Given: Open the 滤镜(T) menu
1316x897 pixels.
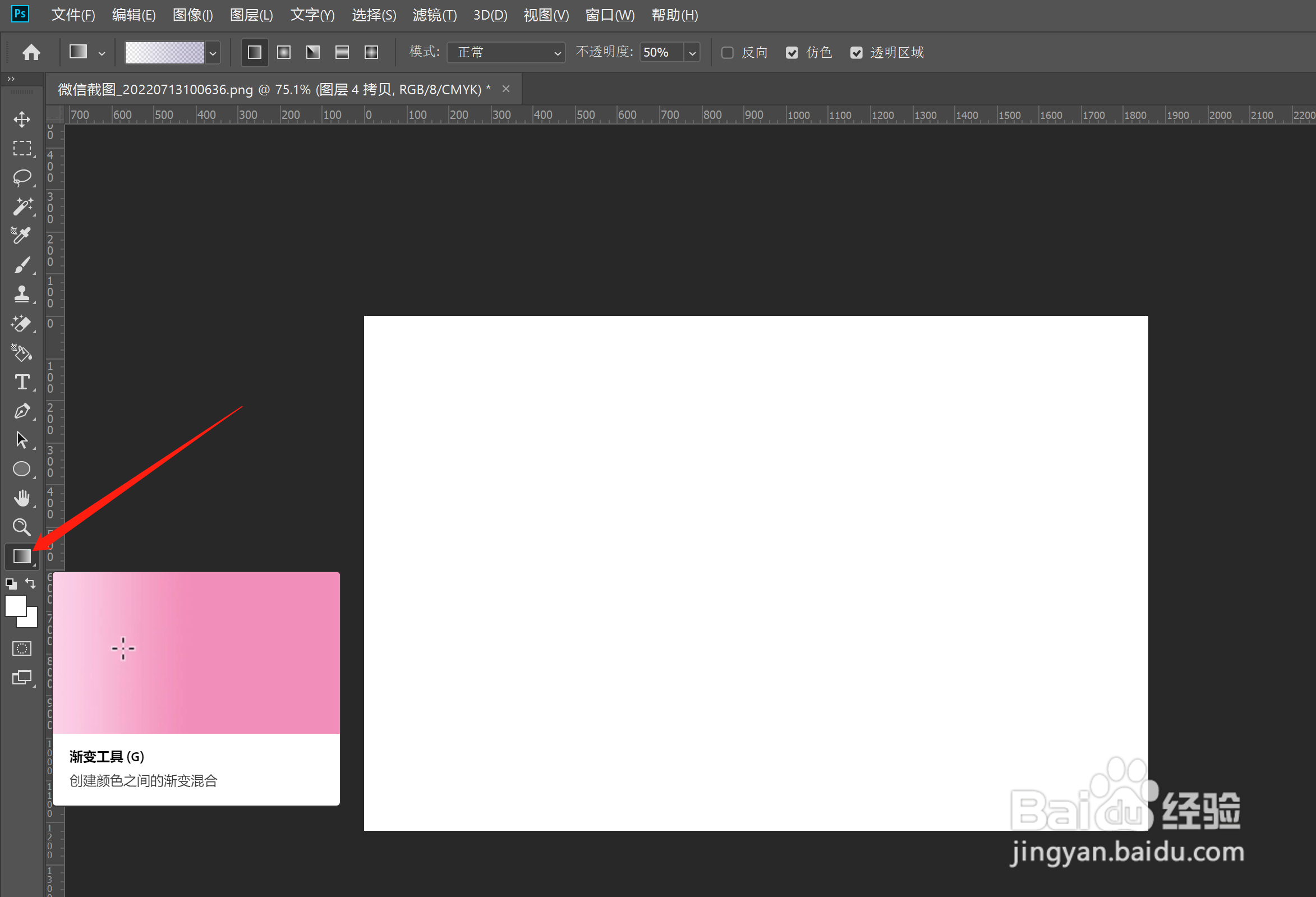Looking at the screenshot, I should [434, 15].
